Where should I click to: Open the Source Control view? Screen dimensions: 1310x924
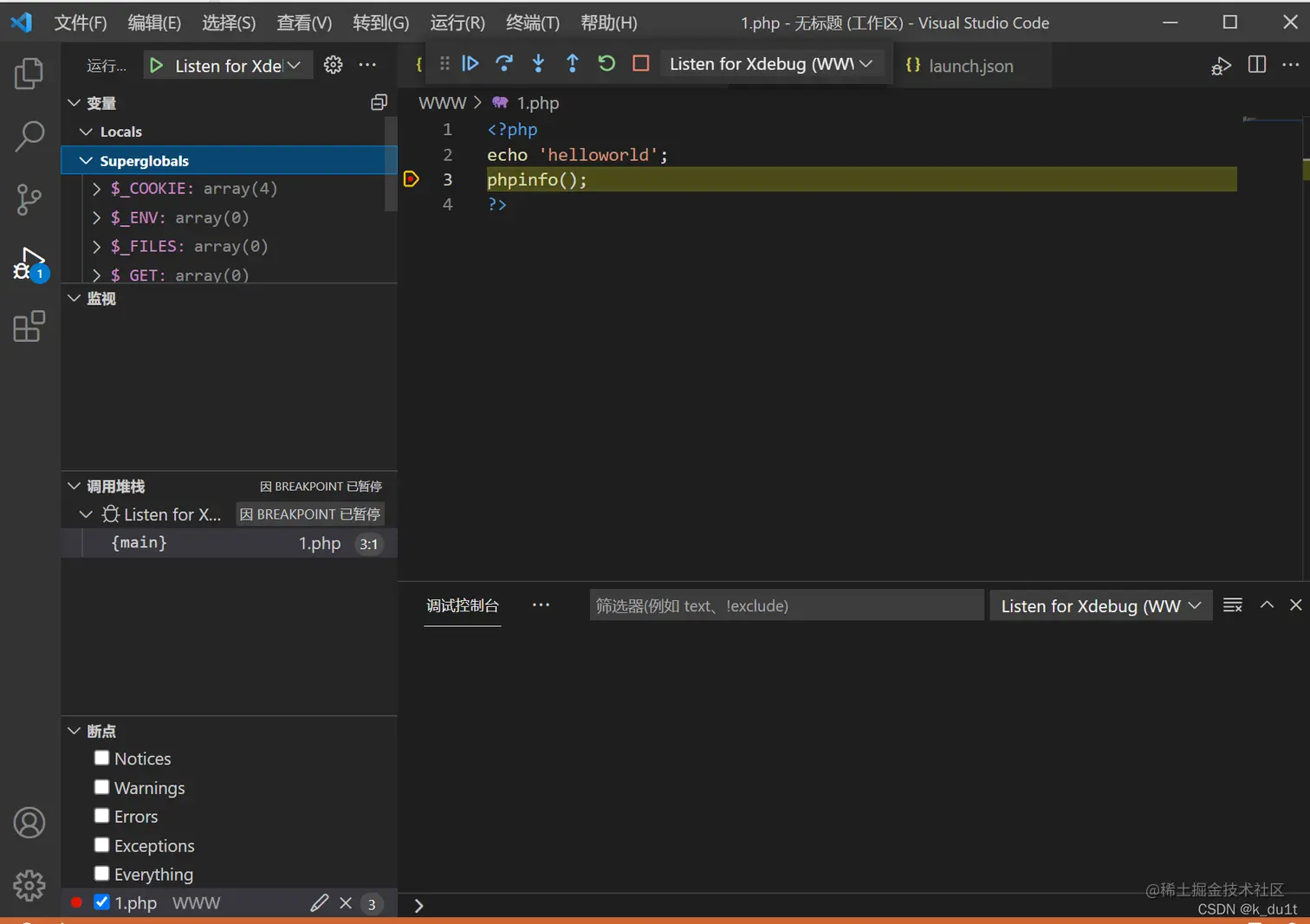[29, 200]
